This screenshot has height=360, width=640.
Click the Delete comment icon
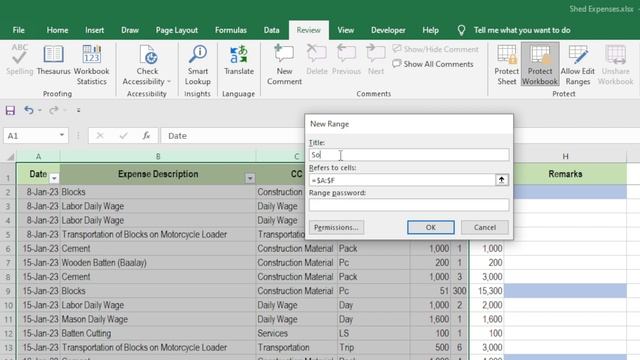(x=317, y=60)
